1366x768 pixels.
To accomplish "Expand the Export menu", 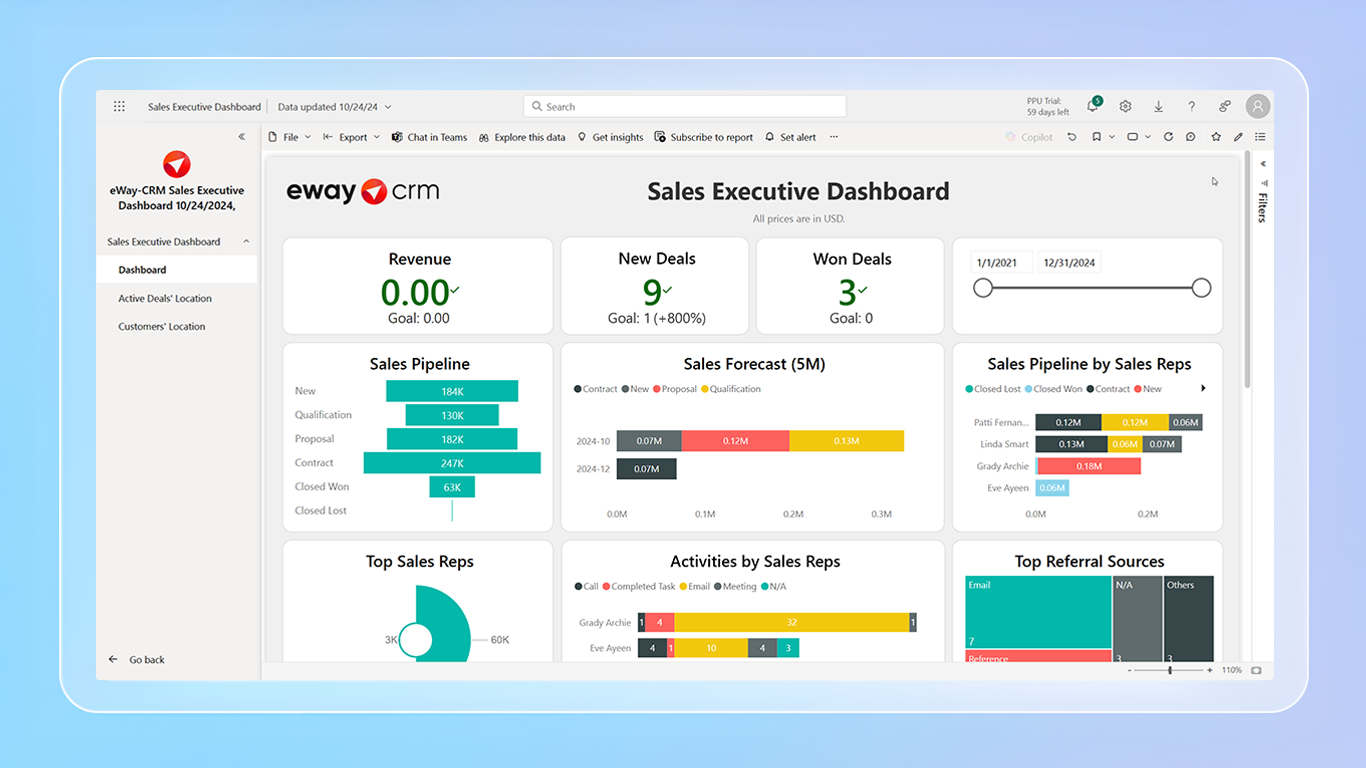I will click(352, 137).
